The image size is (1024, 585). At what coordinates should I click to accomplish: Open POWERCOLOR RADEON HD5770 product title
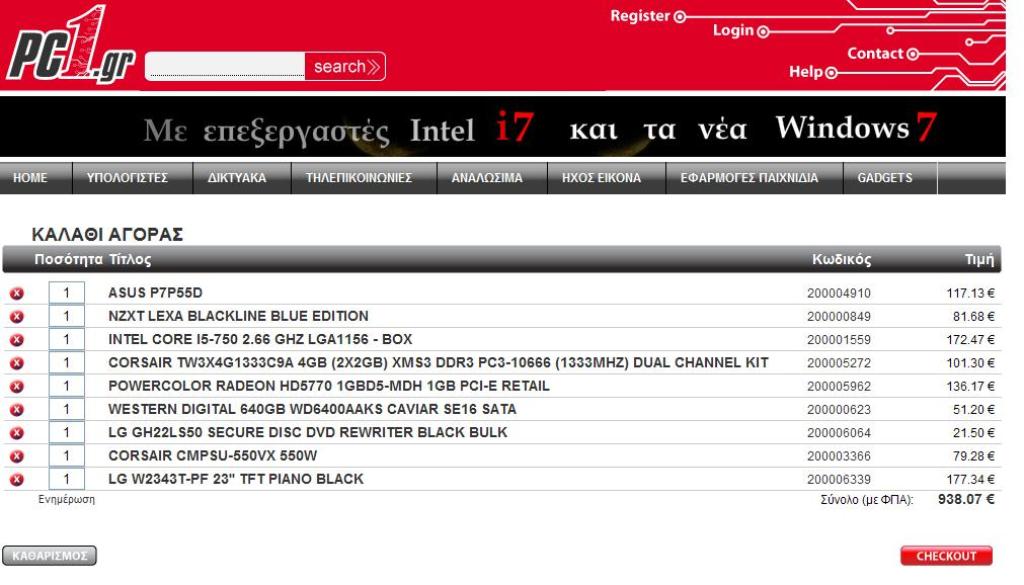[329, 386]
